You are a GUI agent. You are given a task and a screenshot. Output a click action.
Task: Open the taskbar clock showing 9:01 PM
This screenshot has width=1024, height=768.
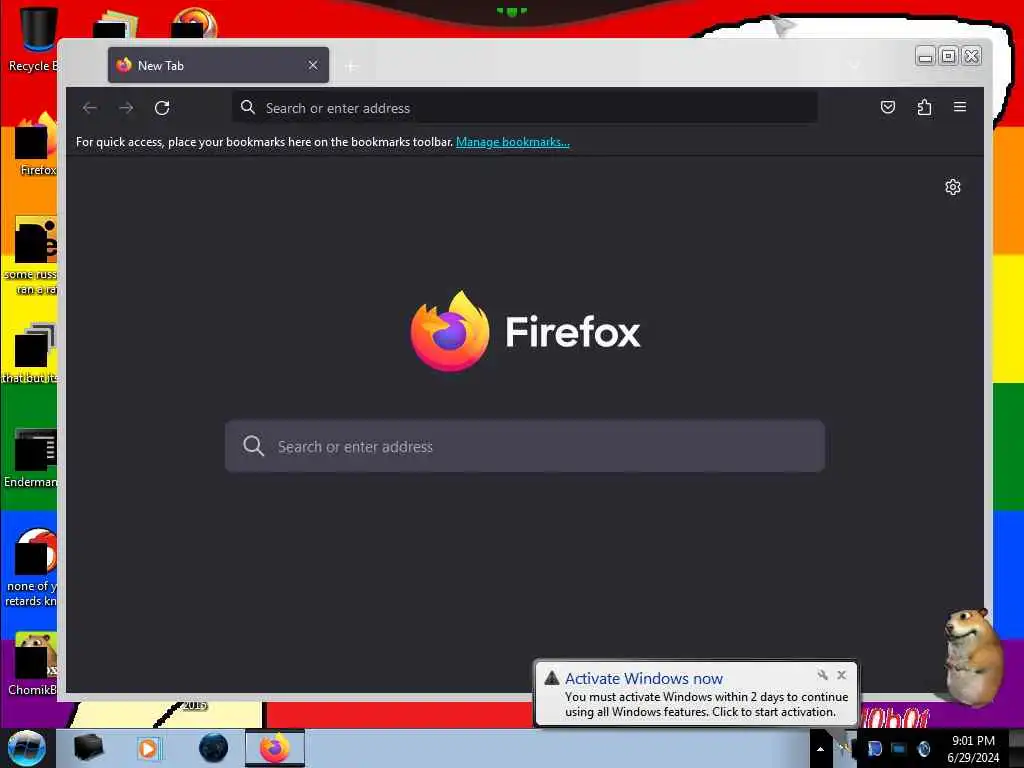point(973,749)
